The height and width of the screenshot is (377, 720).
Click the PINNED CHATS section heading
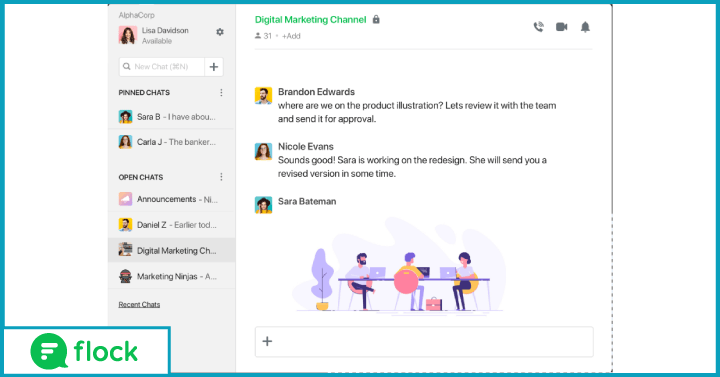pos(144,92)
